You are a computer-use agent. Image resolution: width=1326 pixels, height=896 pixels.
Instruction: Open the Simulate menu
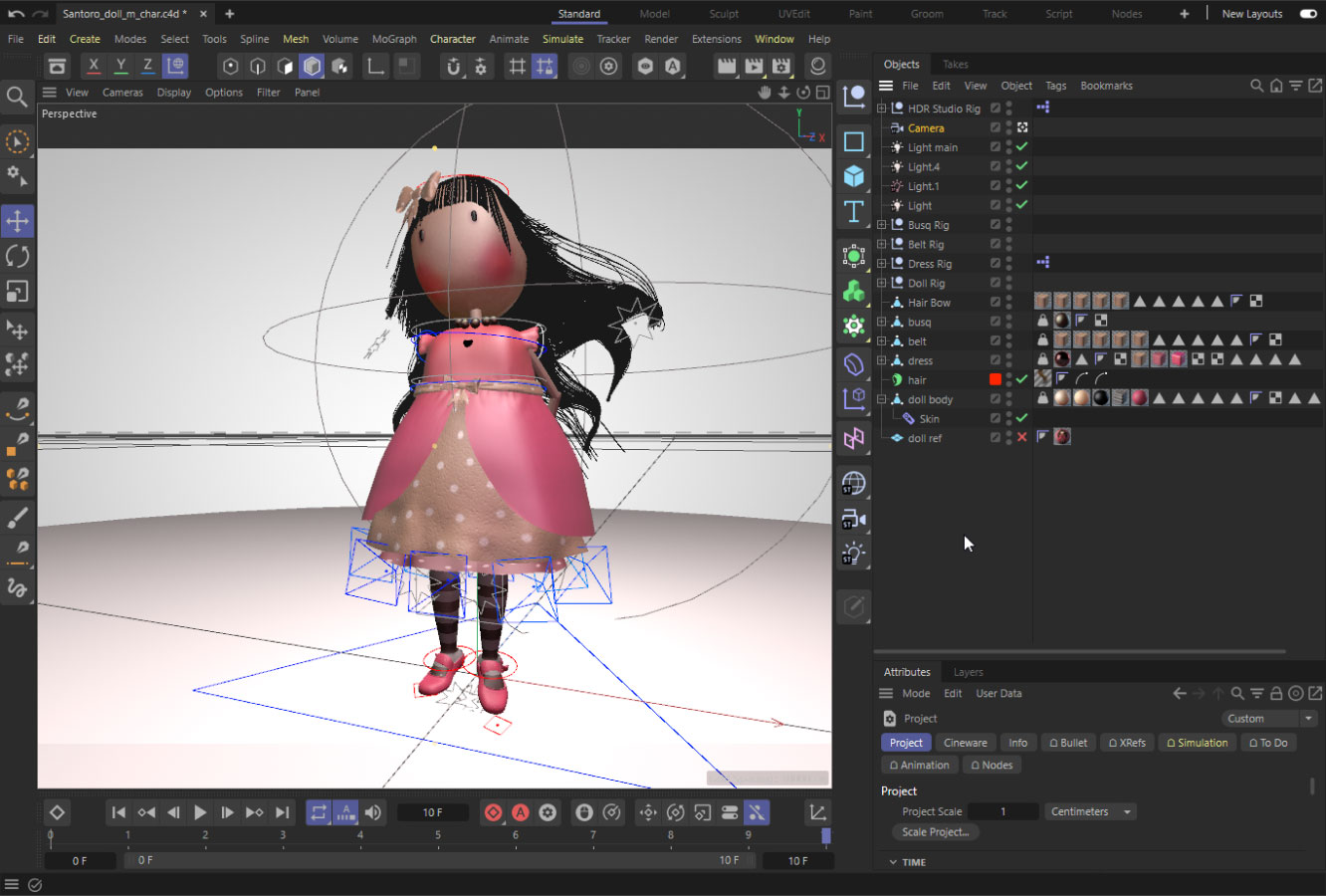pos(562,39)
